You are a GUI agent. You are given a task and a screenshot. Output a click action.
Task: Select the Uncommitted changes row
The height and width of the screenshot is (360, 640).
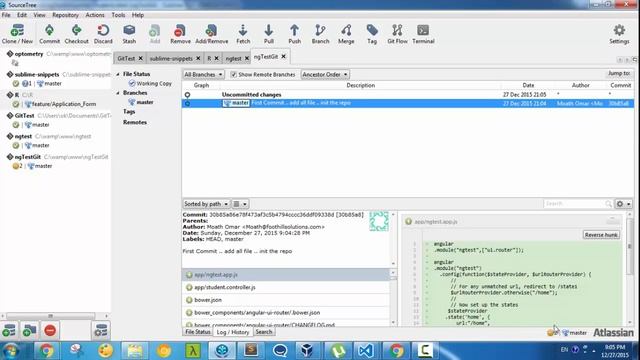tap(408, 94)
